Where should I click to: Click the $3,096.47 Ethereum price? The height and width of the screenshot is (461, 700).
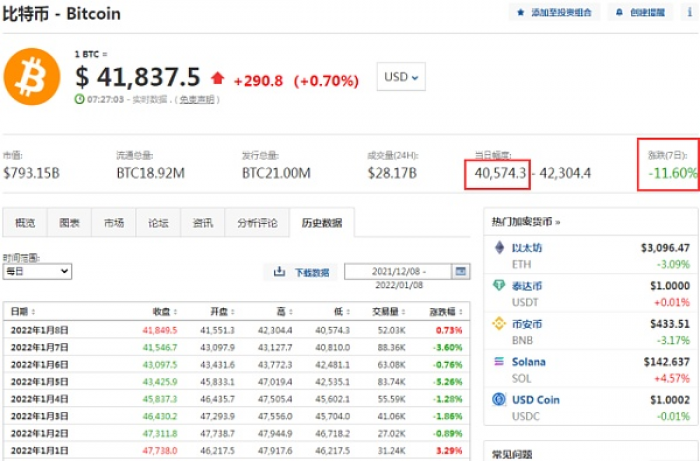[665, 248]
